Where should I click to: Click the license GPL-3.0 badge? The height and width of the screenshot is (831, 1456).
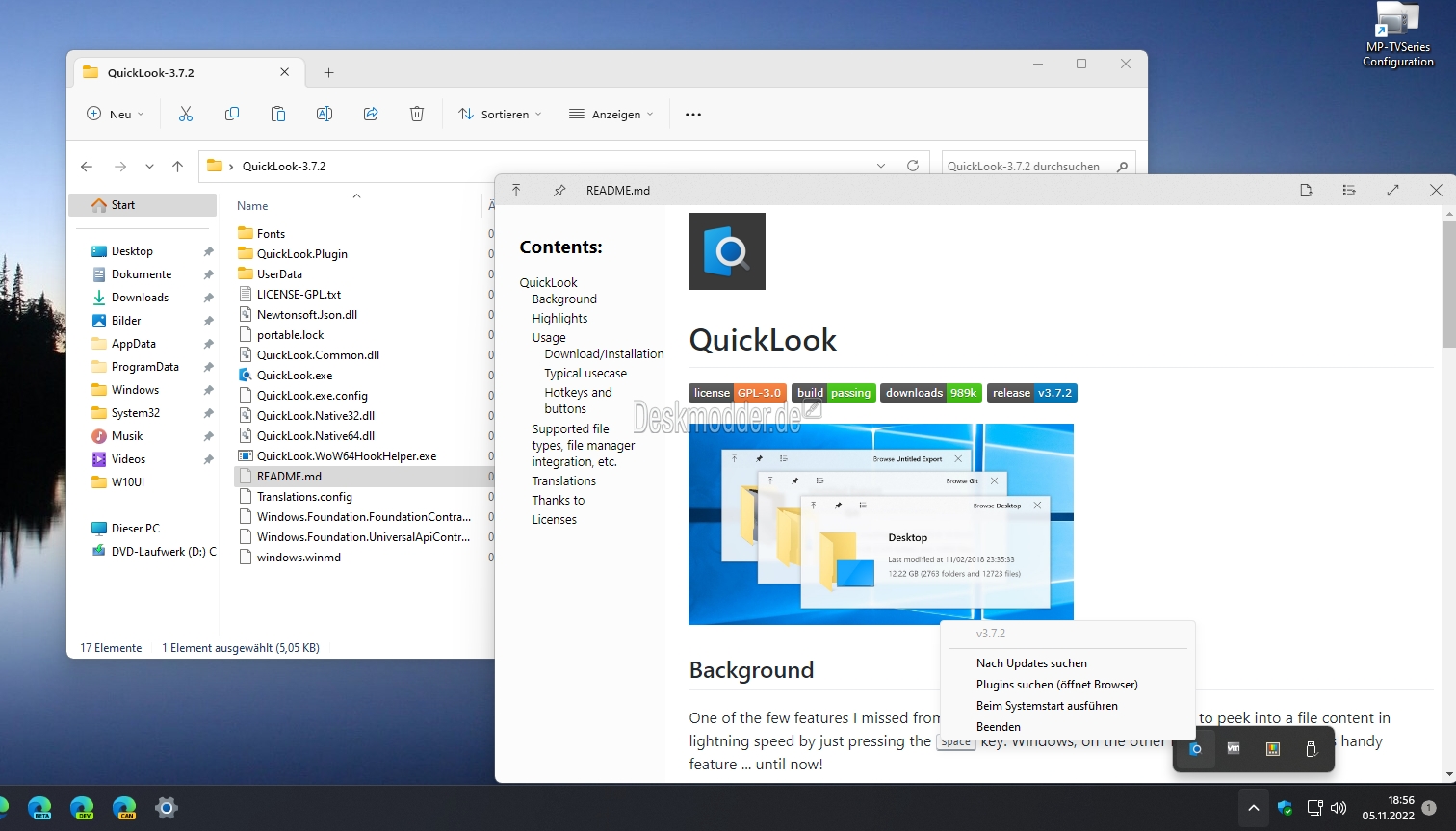(x=738, y=393)
